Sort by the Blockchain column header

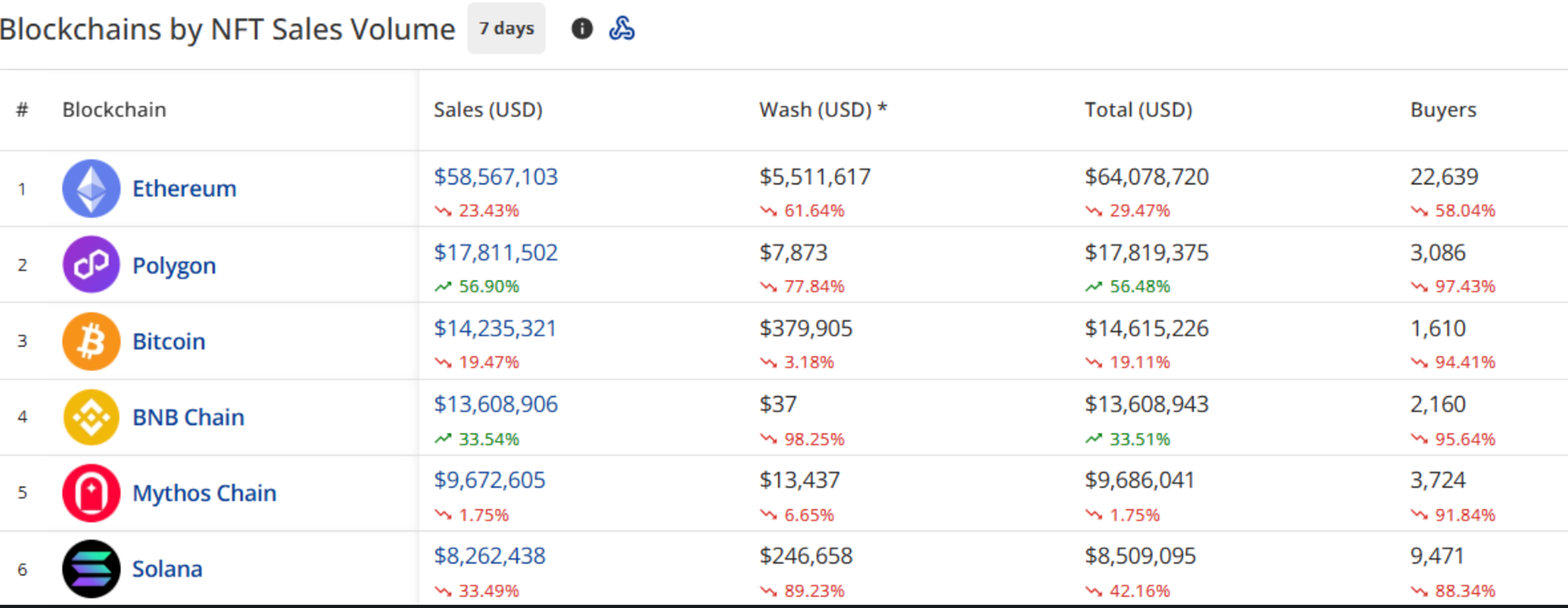tap(114, 110)
